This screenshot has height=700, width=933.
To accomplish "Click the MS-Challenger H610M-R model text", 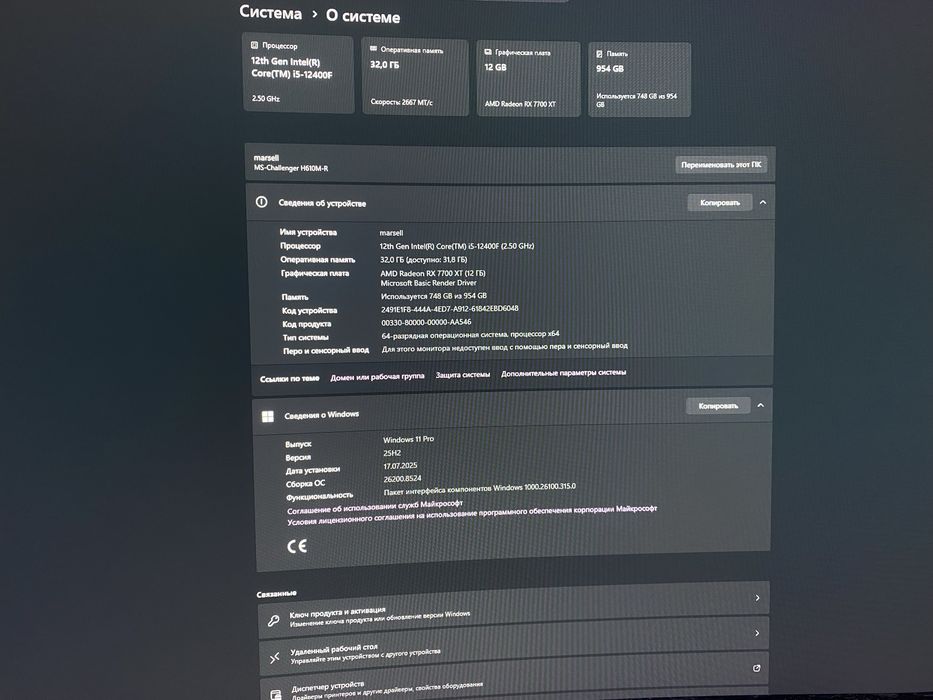I will (291, 168).
